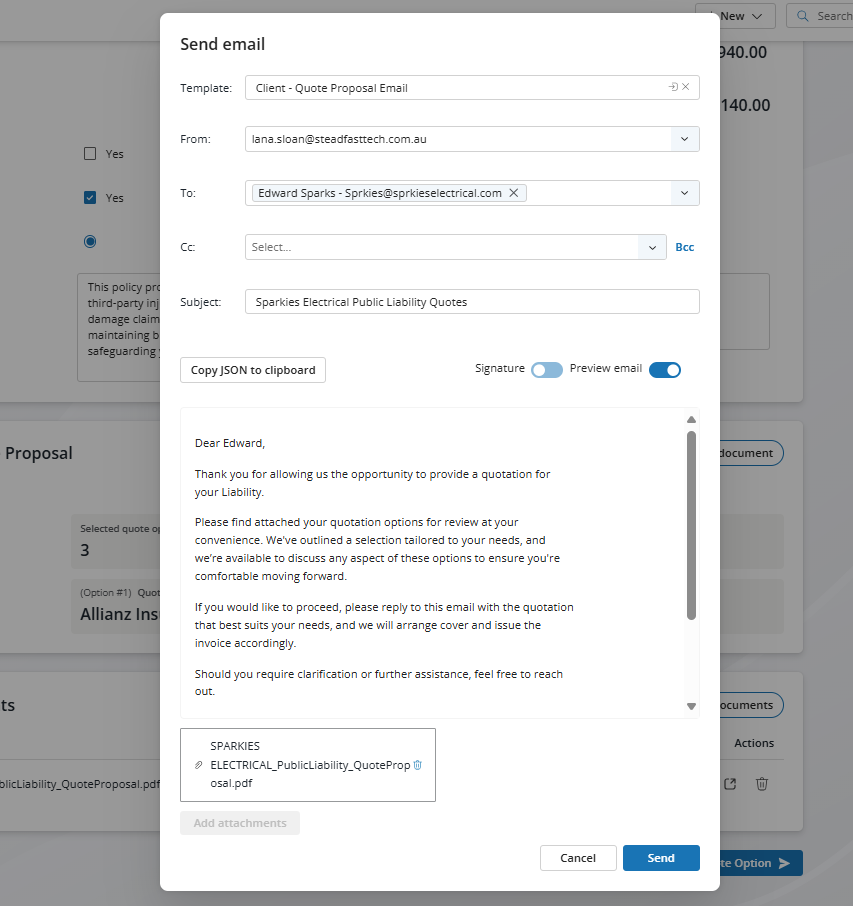The height and width of the screenshot is (906, 853).
Task: Uncheck the checked Yes checkbox
Action: [x=90, y=198]
